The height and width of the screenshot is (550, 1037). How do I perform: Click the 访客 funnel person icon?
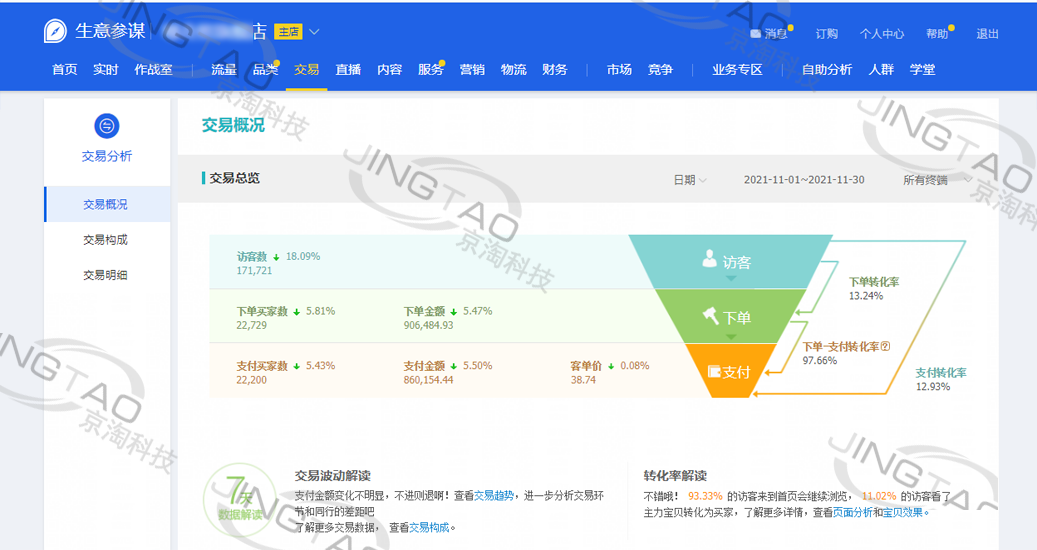click(709, 261)
